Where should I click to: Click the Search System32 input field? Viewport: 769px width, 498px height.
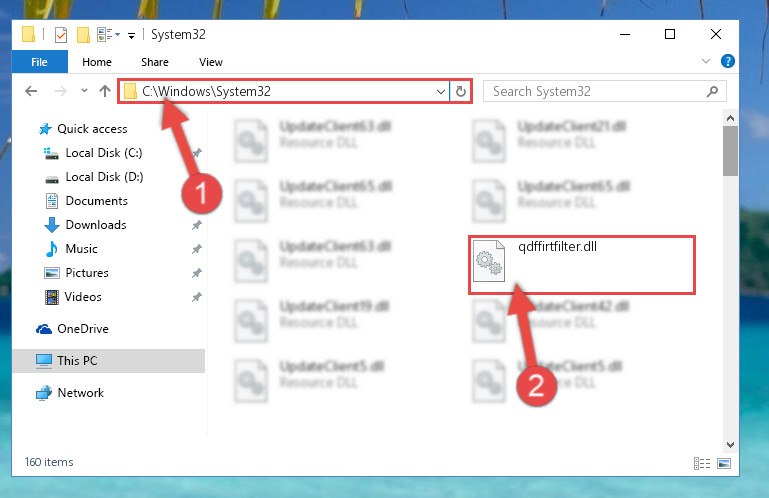point(598,91)
